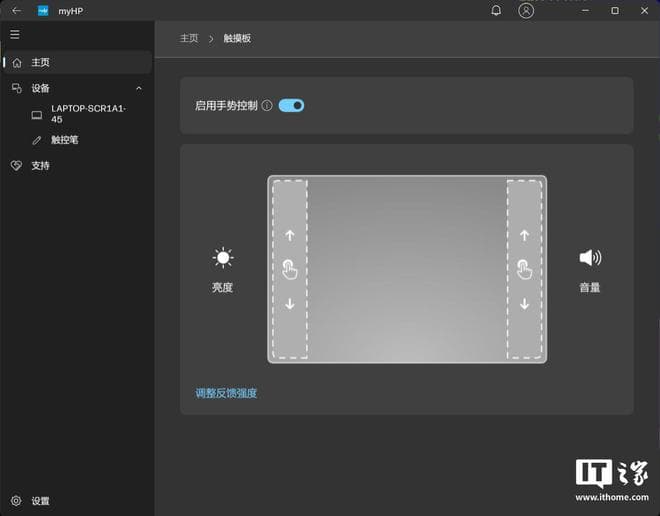Click the hand gesture icon in right zone
The width and height of the screenshot is (660, 516).
524,269
